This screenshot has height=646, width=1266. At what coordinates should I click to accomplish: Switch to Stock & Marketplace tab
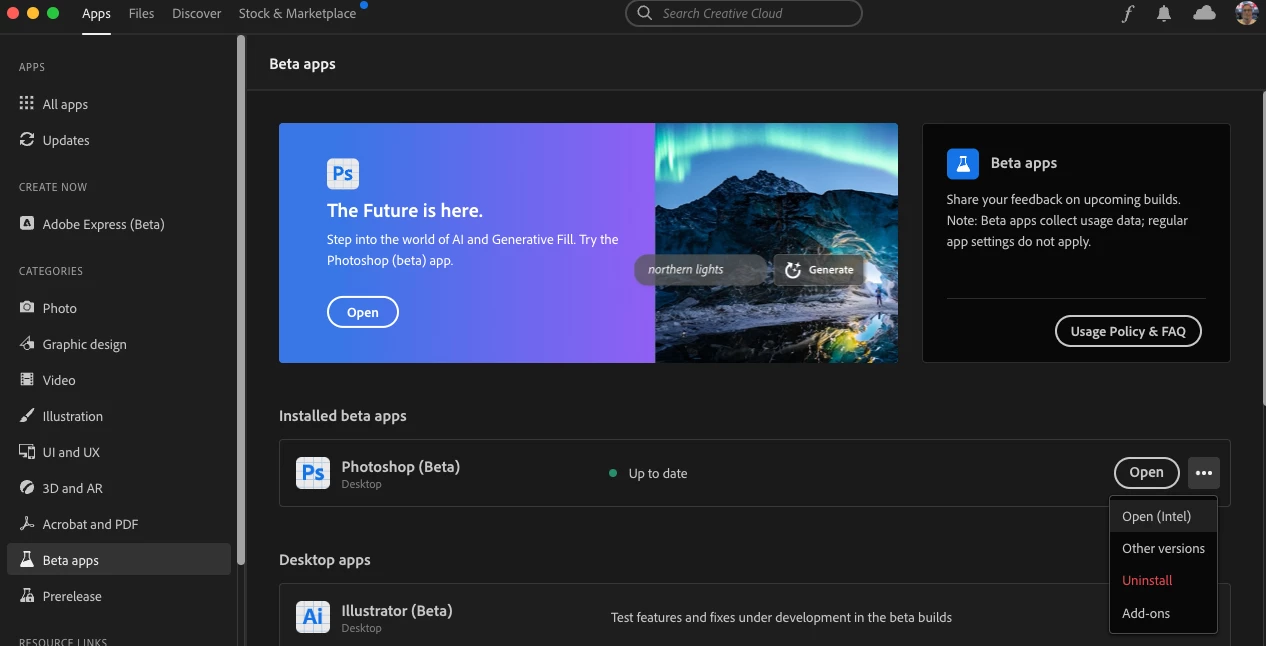298,14
